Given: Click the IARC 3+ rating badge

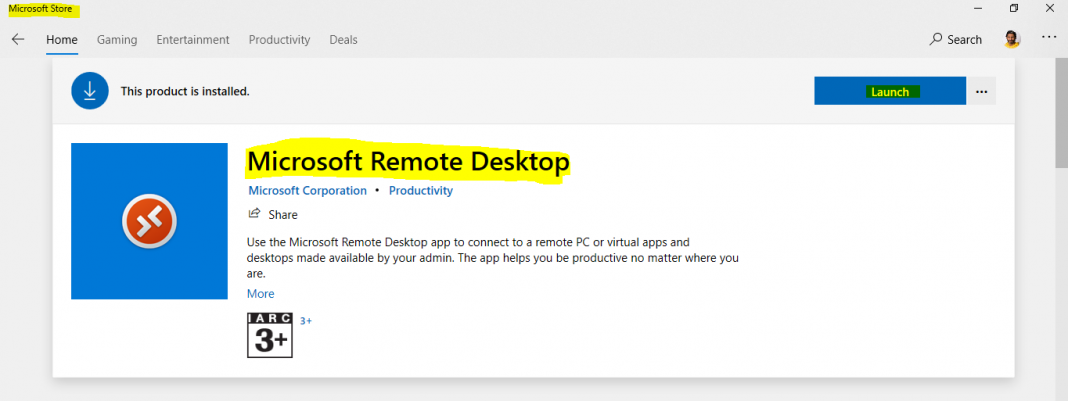Looking at the screenshot, I should click(x=270, y=336).
